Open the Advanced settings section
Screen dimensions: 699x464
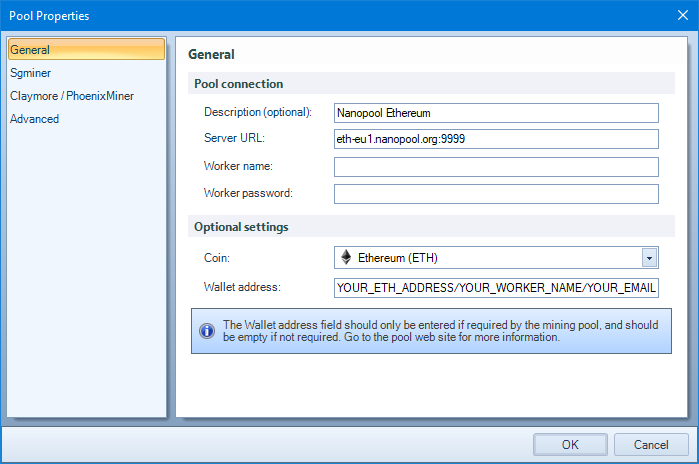[34, 119]
